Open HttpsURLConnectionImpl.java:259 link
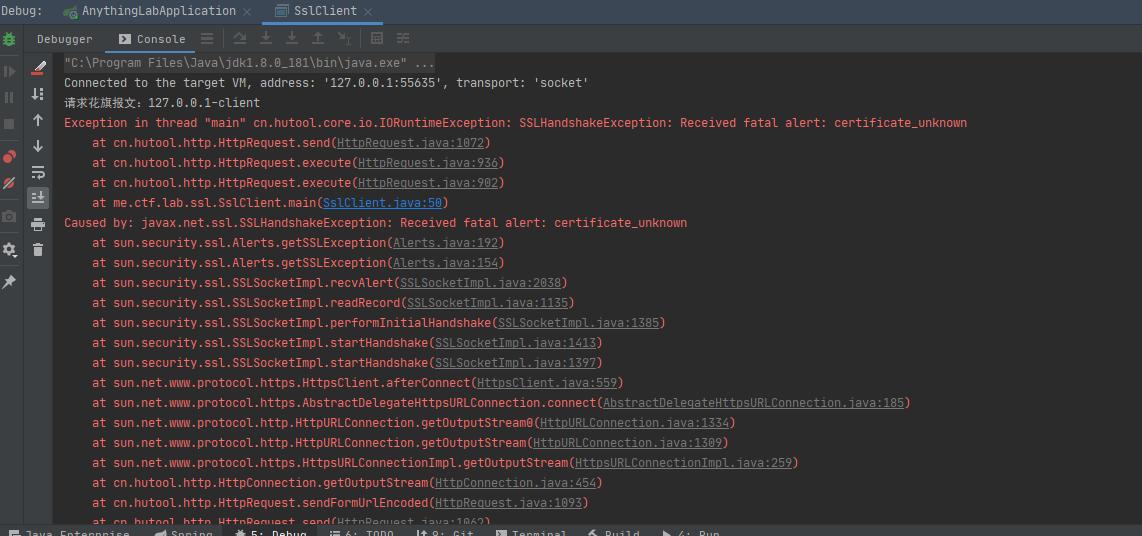 [x=683, y=462]
